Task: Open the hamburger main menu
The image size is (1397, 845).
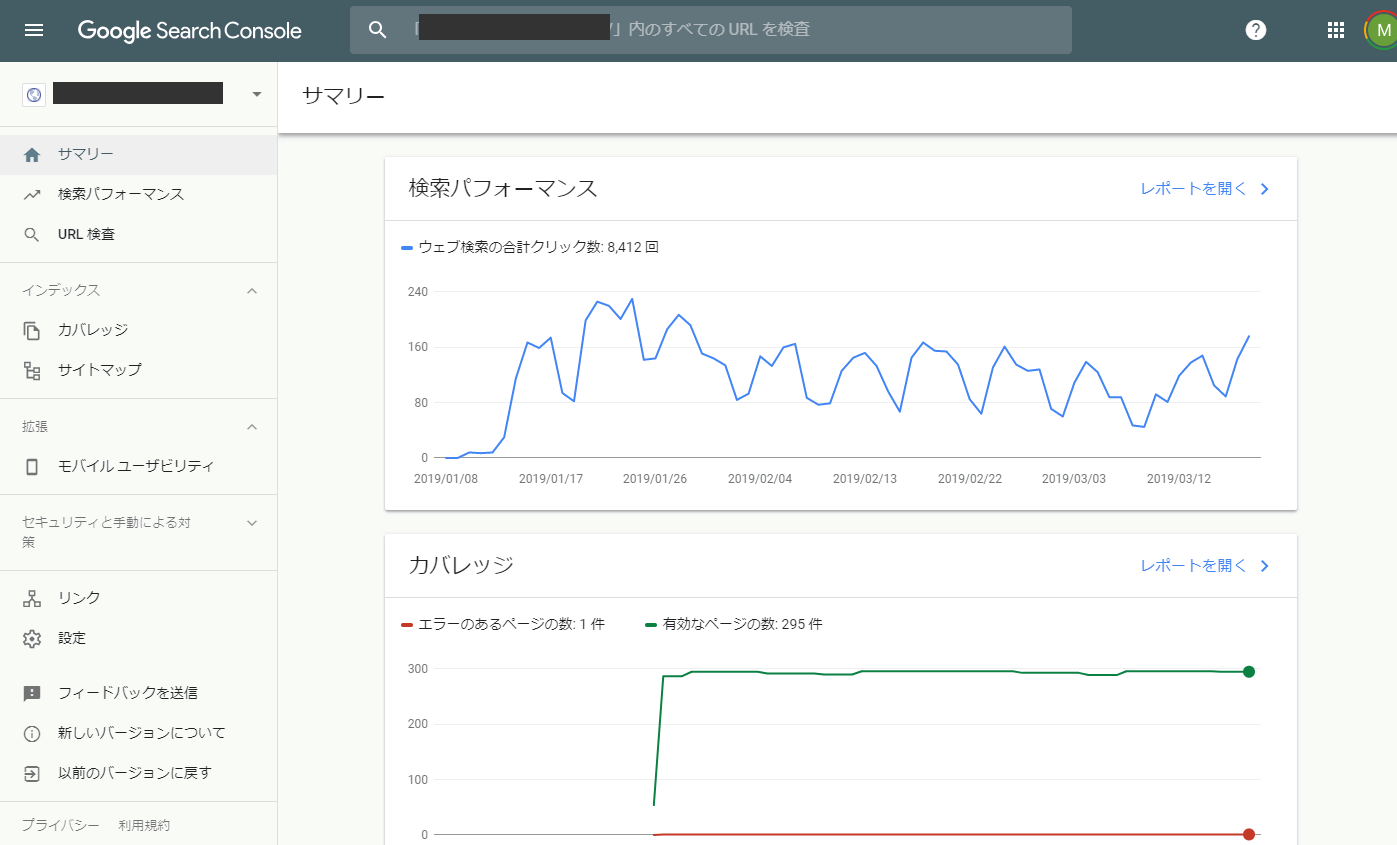Action: (x=34, y=30)
